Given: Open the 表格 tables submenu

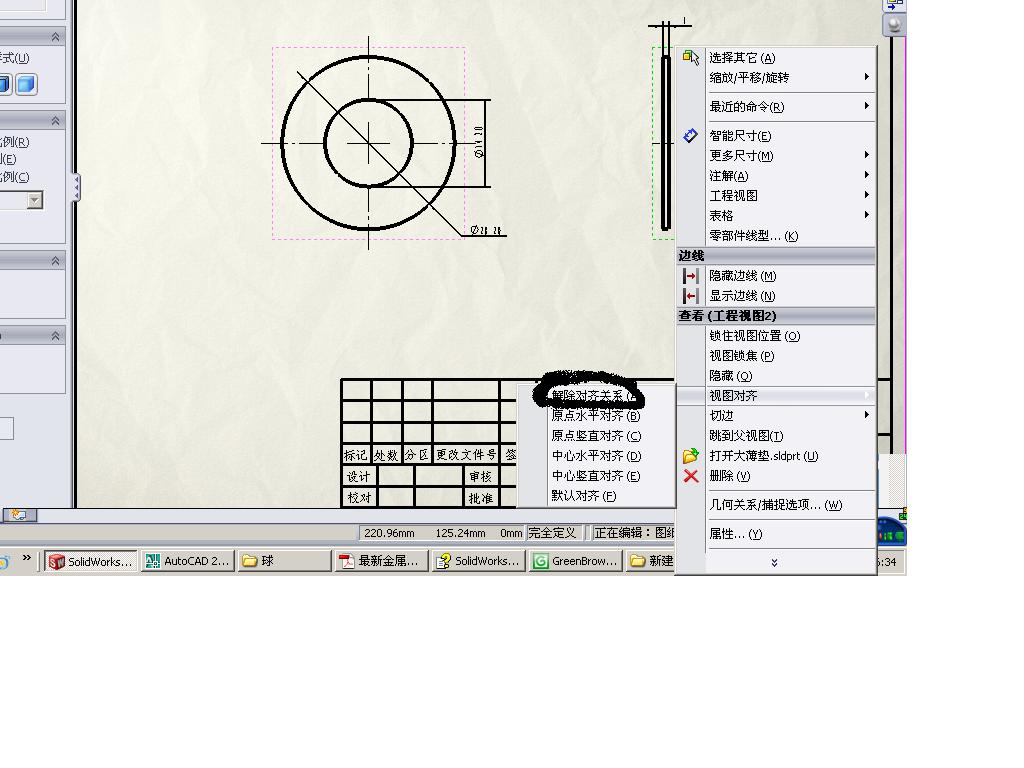Looking at the screenshot, I should [x=776, y=216].
